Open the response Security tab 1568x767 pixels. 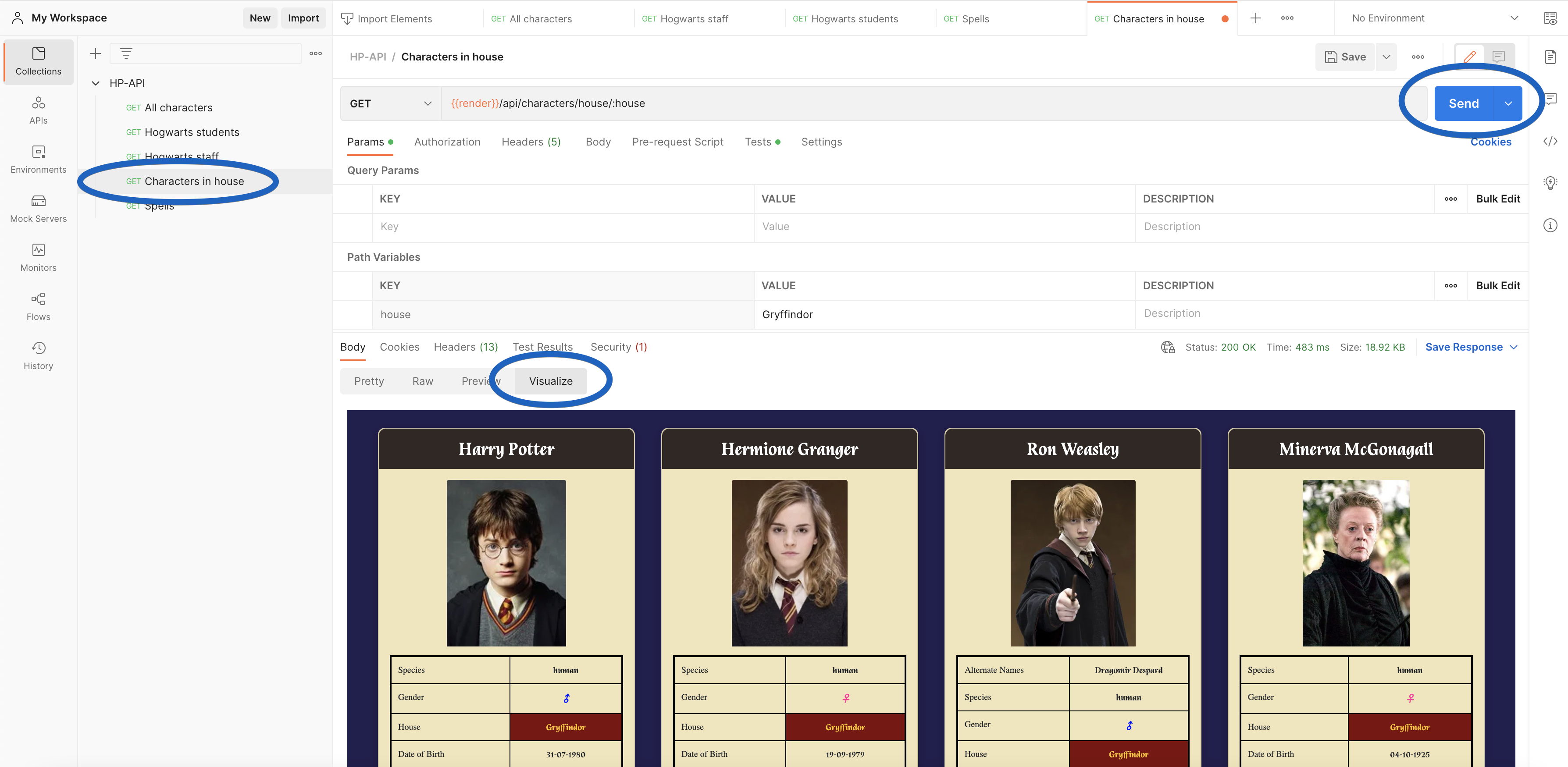tap(618, 347)
